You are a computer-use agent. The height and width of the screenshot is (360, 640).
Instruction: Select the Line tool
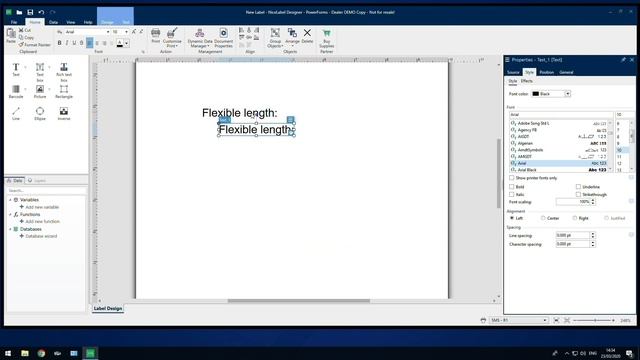[16, 113]
